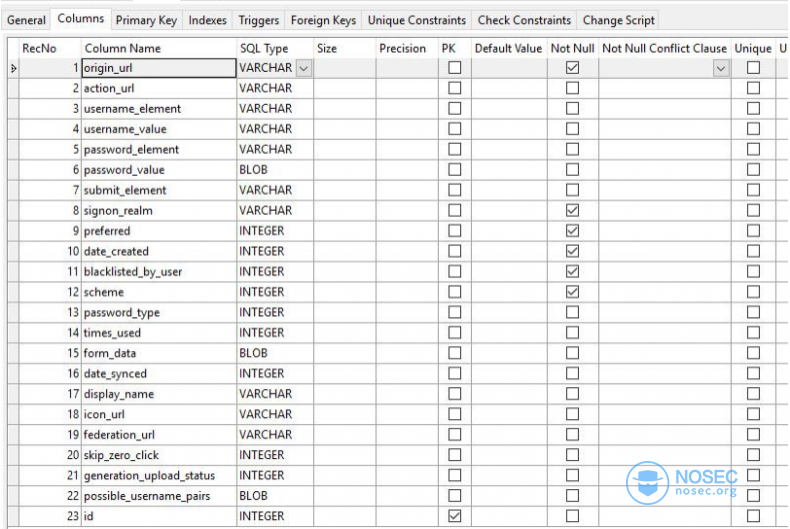Go to the Triggers tab
Image resolution: width=790 pixels, height=529 pixels.
[x=258, y=20]
